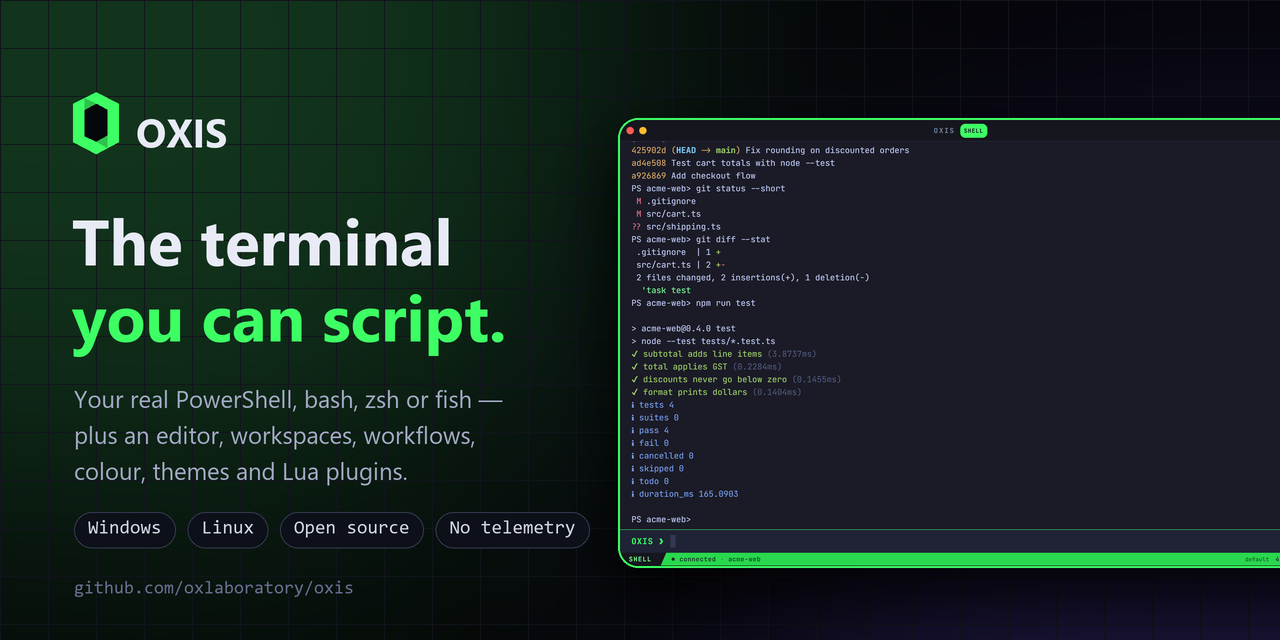1280x640 pixels.
Task: Minimize the terminal with the yellow dot
Action: pos(643,130)
